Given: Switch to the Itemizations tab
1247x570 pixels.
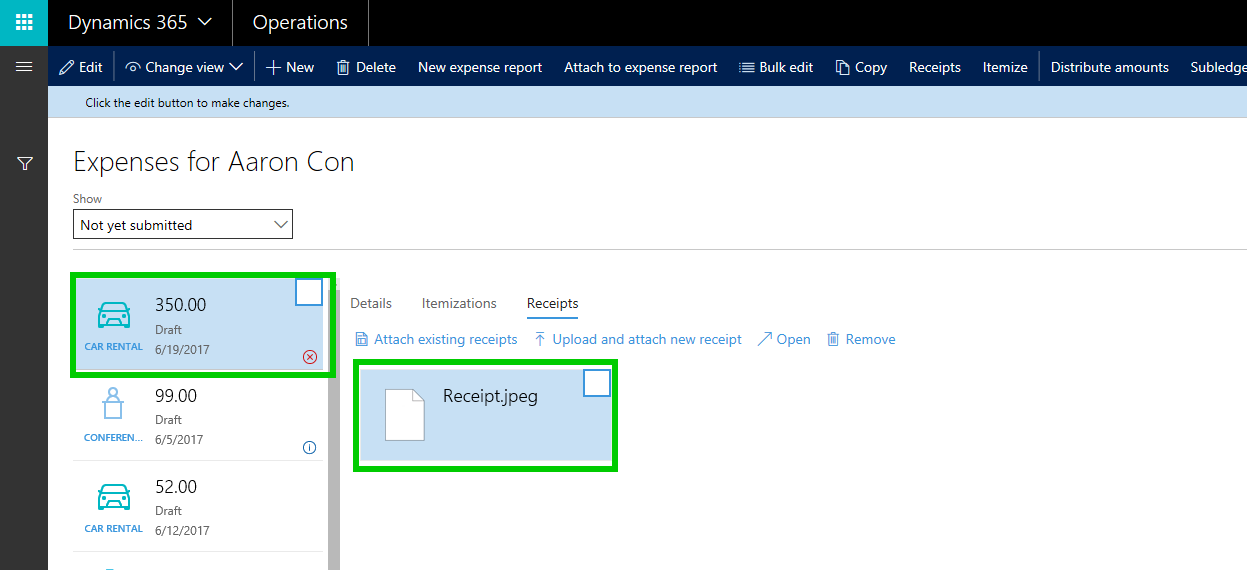Looking at the screenshot, I should point(459,303).
